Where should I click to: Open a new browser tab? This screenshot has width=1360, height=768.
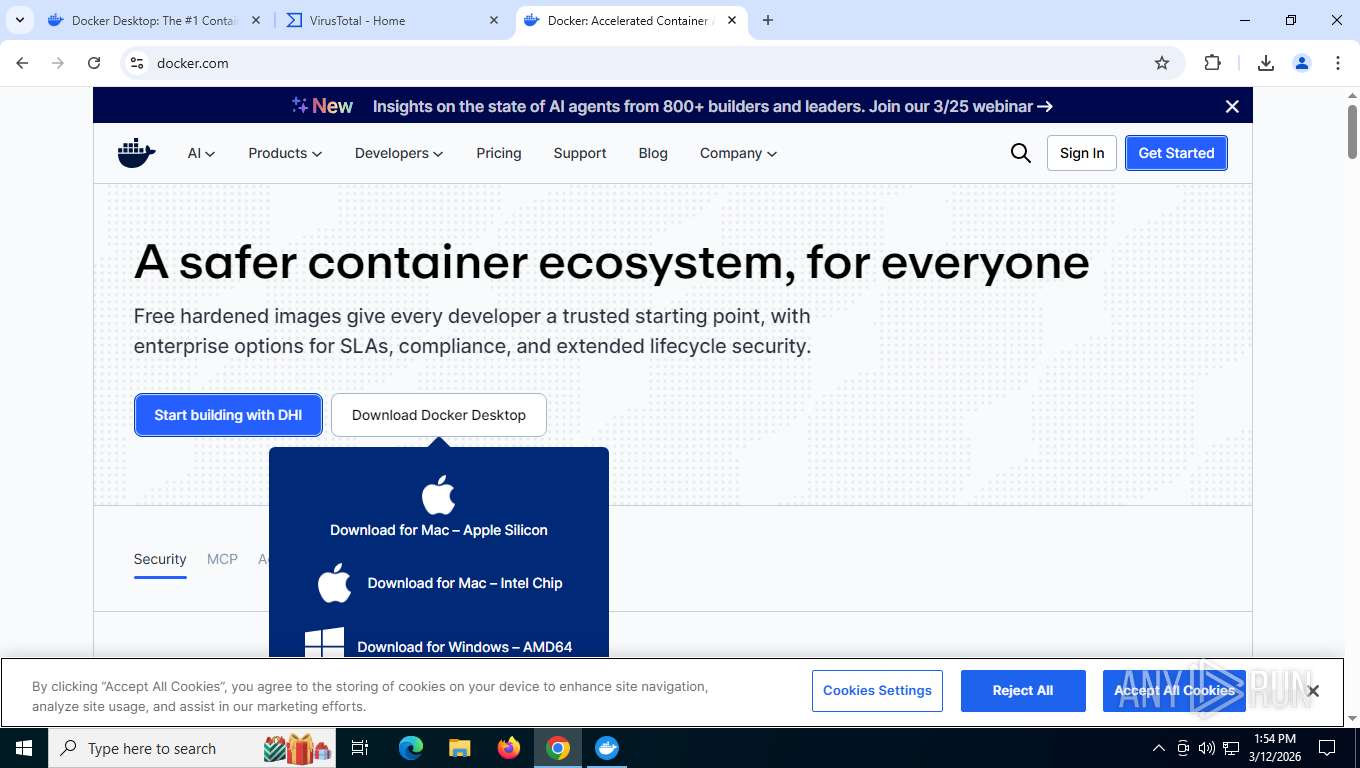tap(768, 20)
